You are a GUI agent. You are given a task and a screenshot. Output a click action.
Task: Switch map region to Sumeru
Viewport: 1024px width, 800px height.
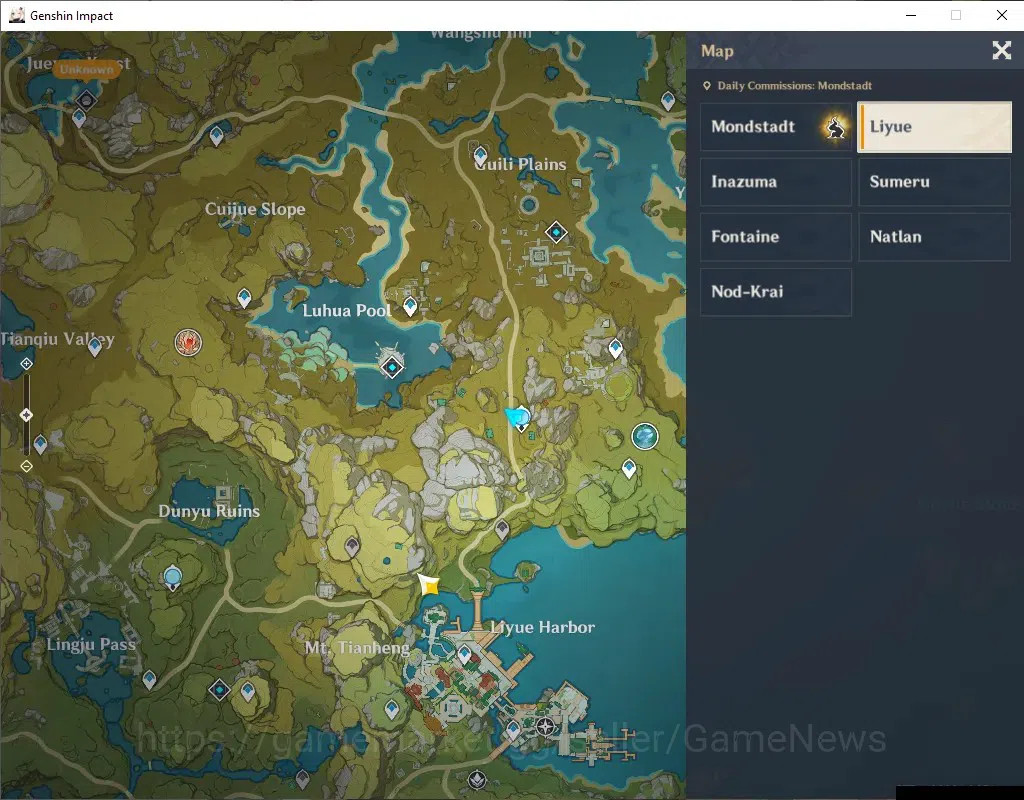[x=935, y=182]
